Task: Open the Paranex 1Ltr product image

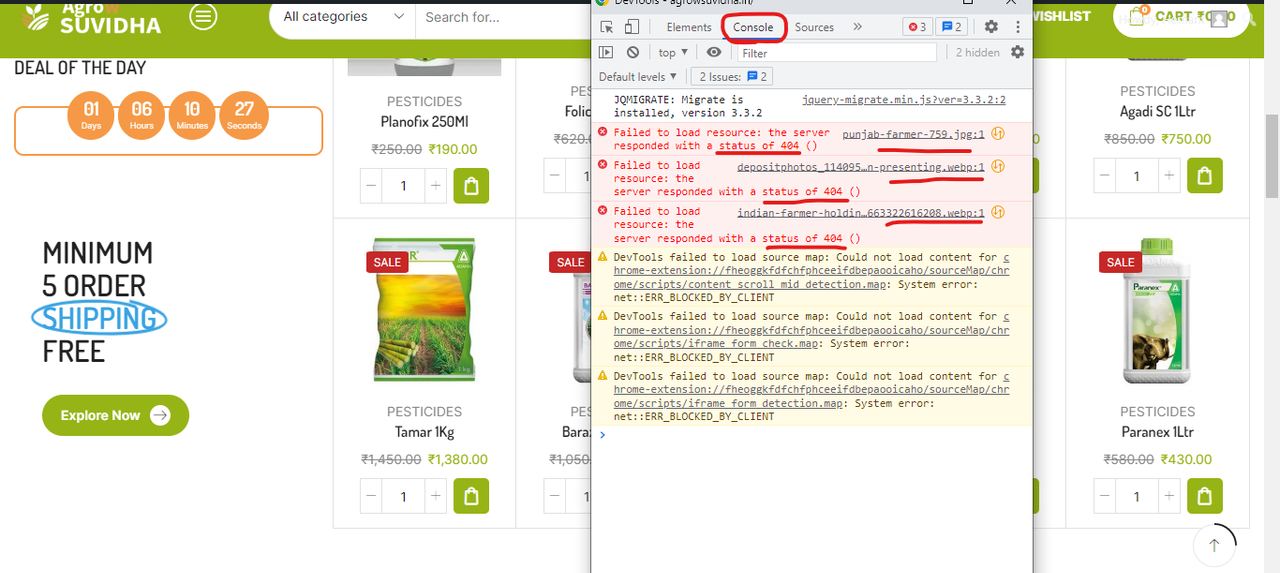Action: (1158, 308)
